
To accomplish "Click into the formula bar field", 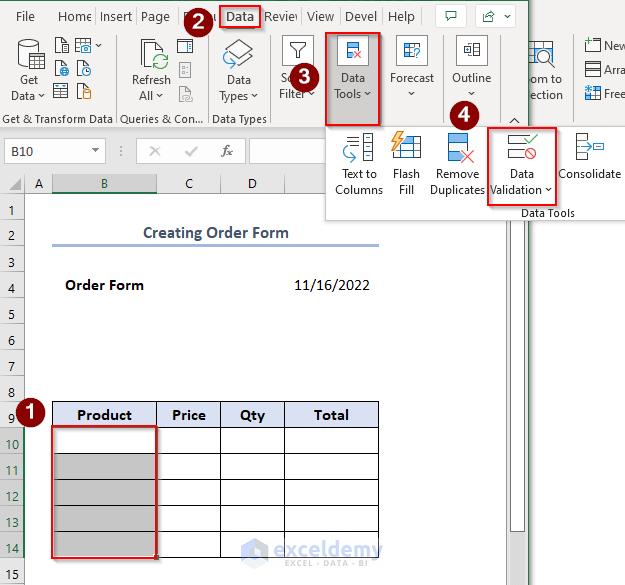I will pos(287,151).
